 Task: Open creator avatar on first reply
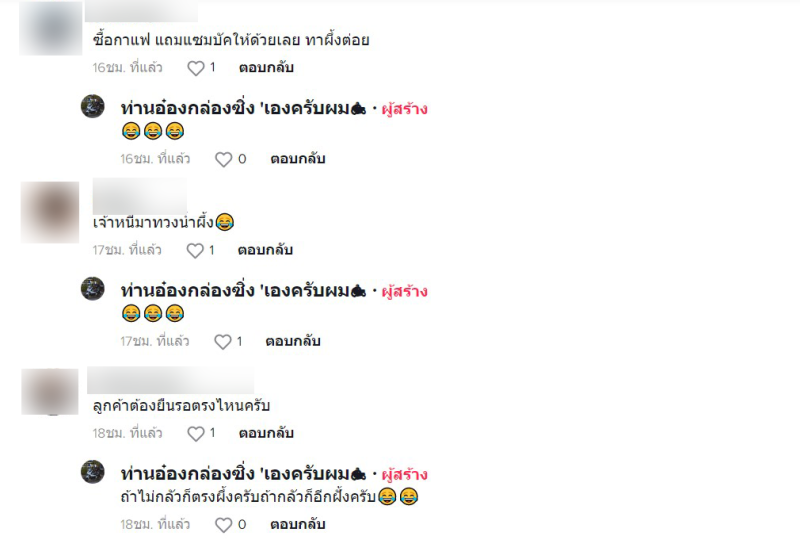[x=93, y=106]
